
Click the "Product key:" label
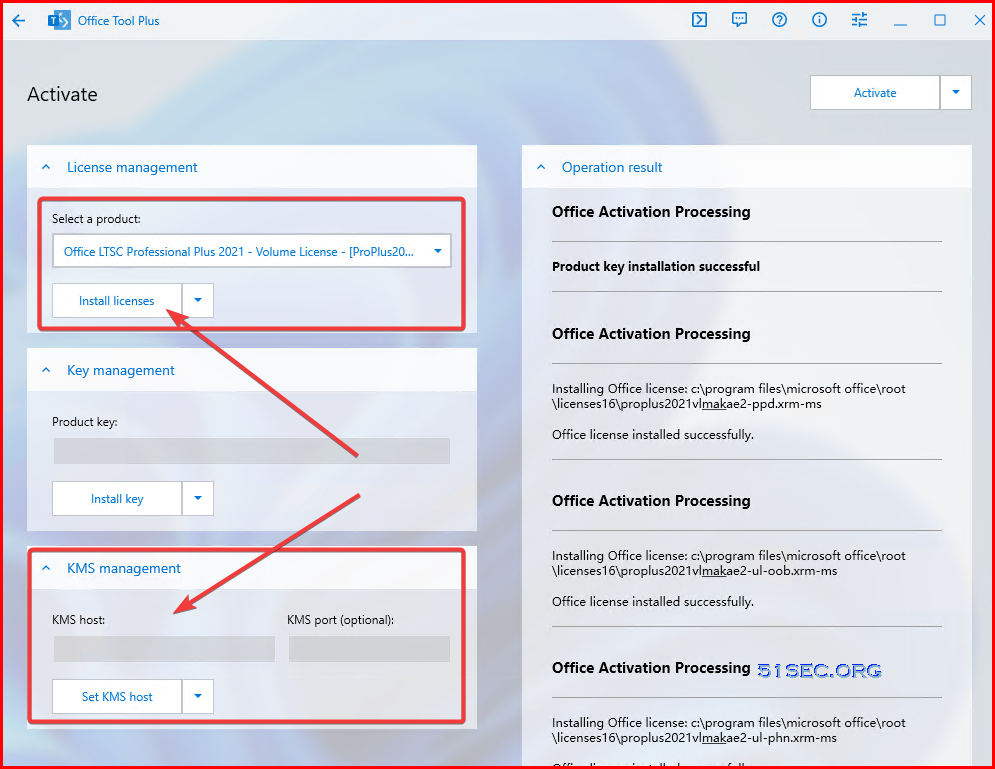[x=84, y=422]
